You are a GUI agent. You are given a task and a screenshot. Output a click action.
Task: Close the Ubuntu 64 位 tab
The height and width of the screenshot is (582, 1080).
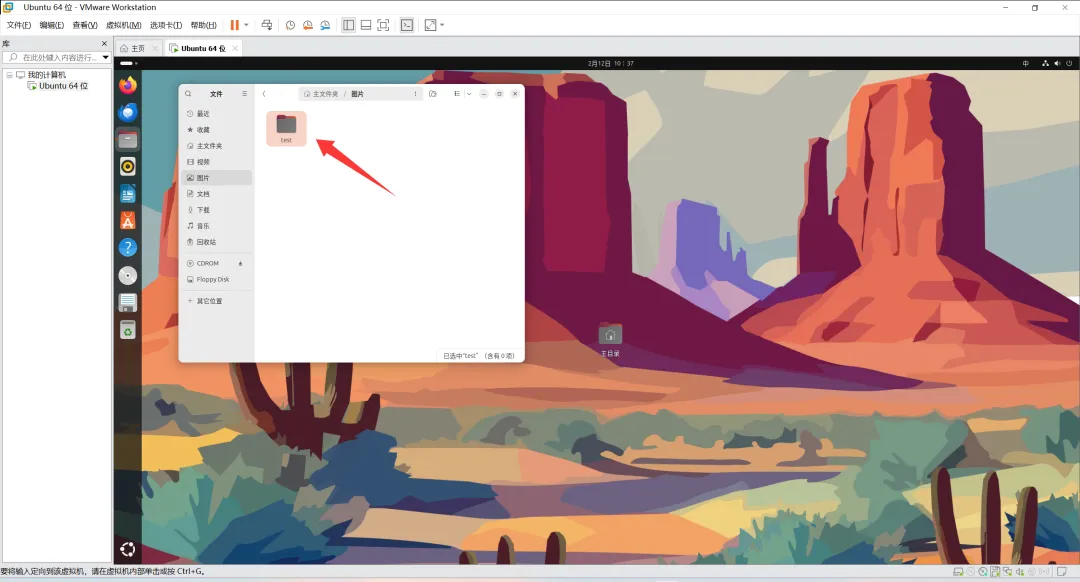point(235,48)
